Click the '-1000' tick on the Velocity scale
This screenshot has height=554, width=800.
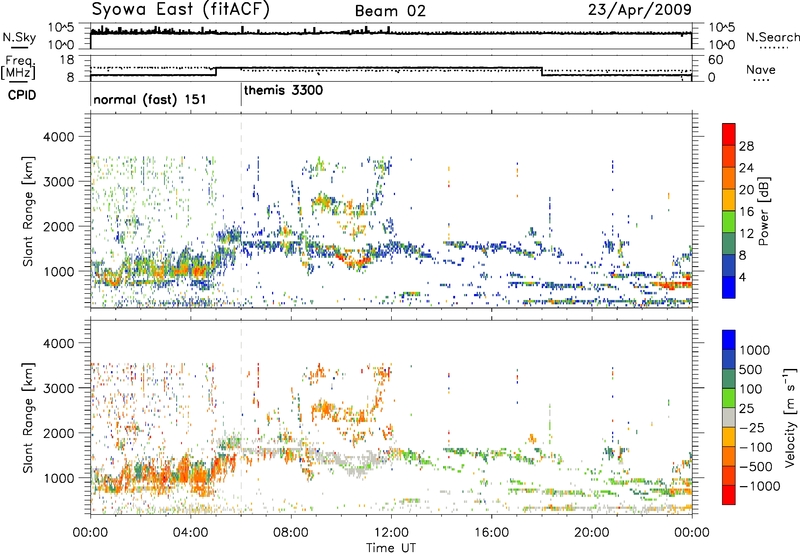[760, 486]
